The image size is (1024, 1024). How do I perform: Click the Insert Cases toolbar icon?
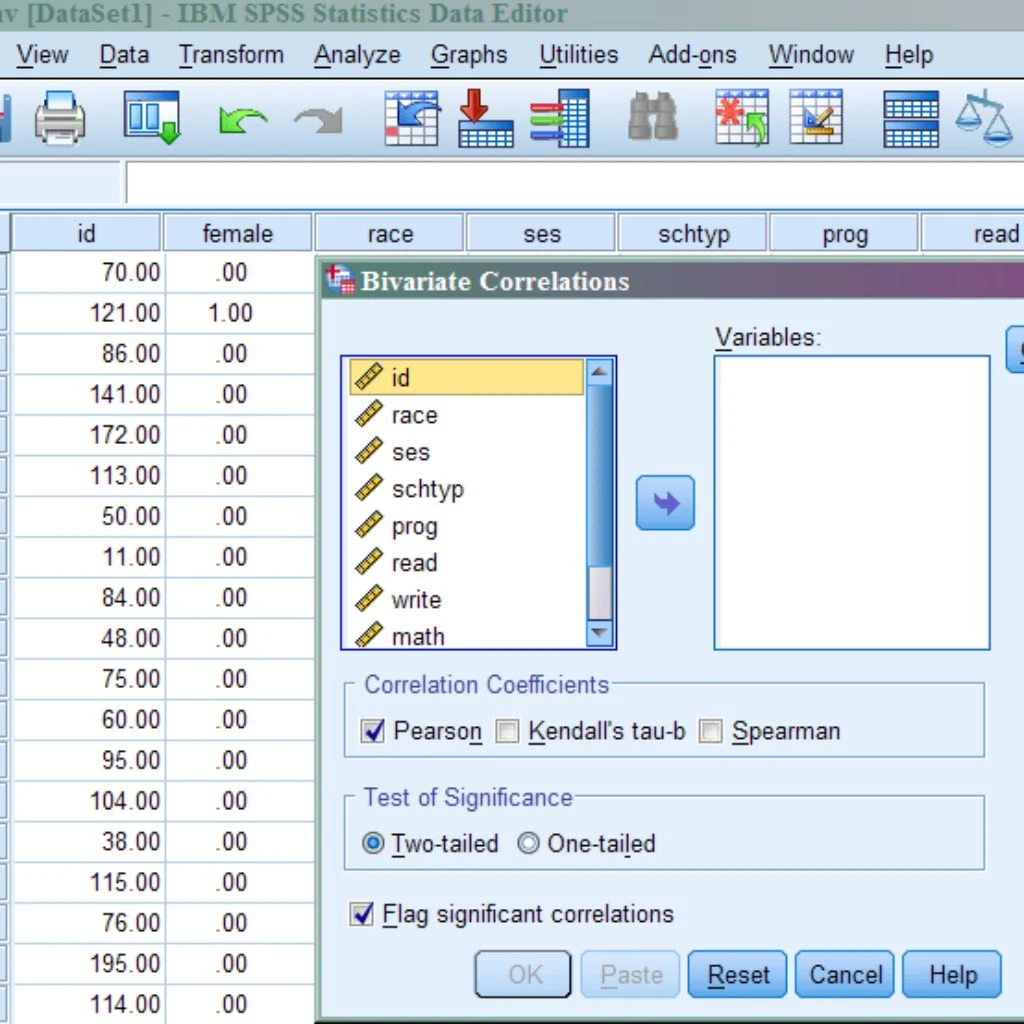741,118
